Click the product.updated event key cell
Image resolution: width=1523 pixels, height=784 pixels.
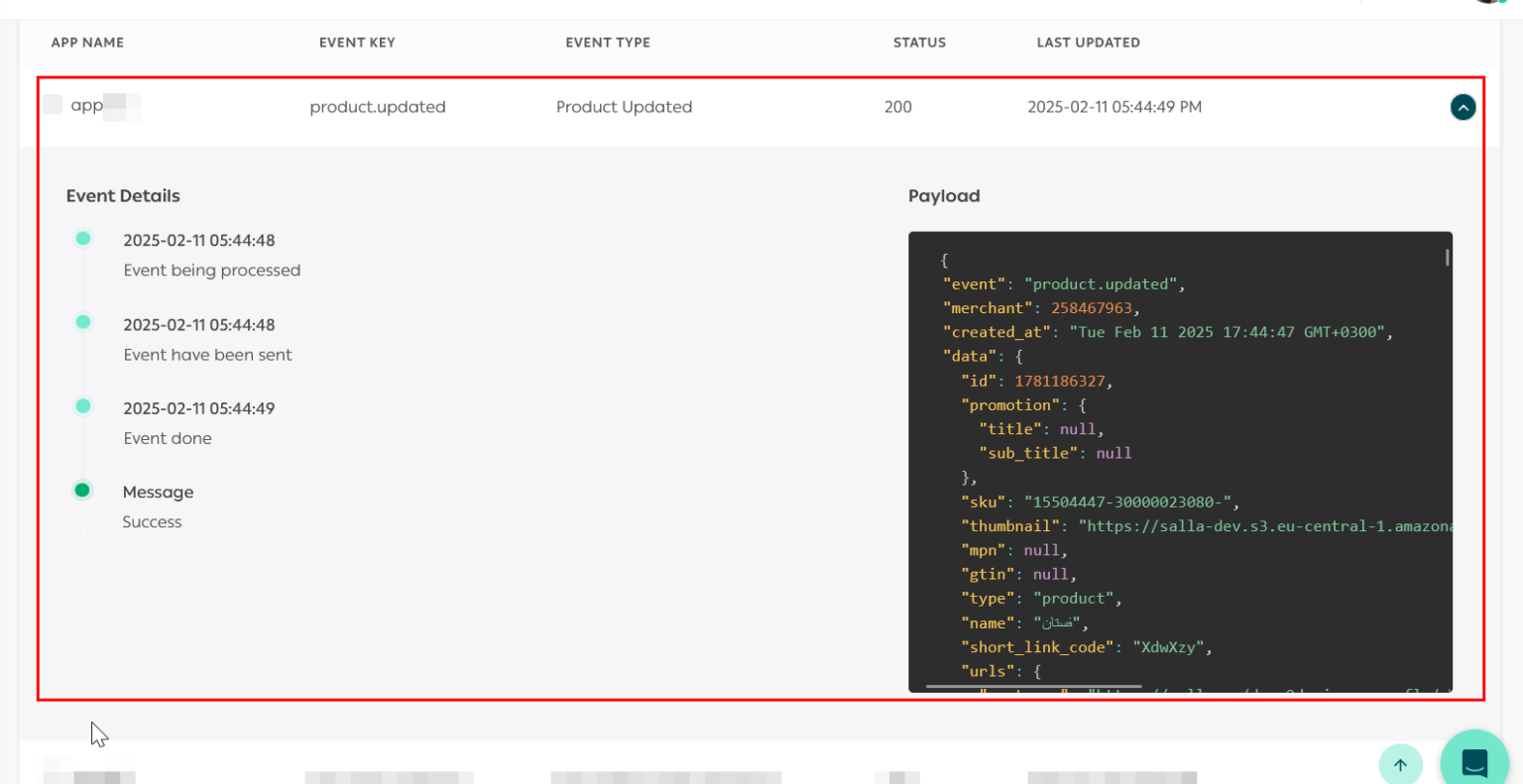point(378,107)
